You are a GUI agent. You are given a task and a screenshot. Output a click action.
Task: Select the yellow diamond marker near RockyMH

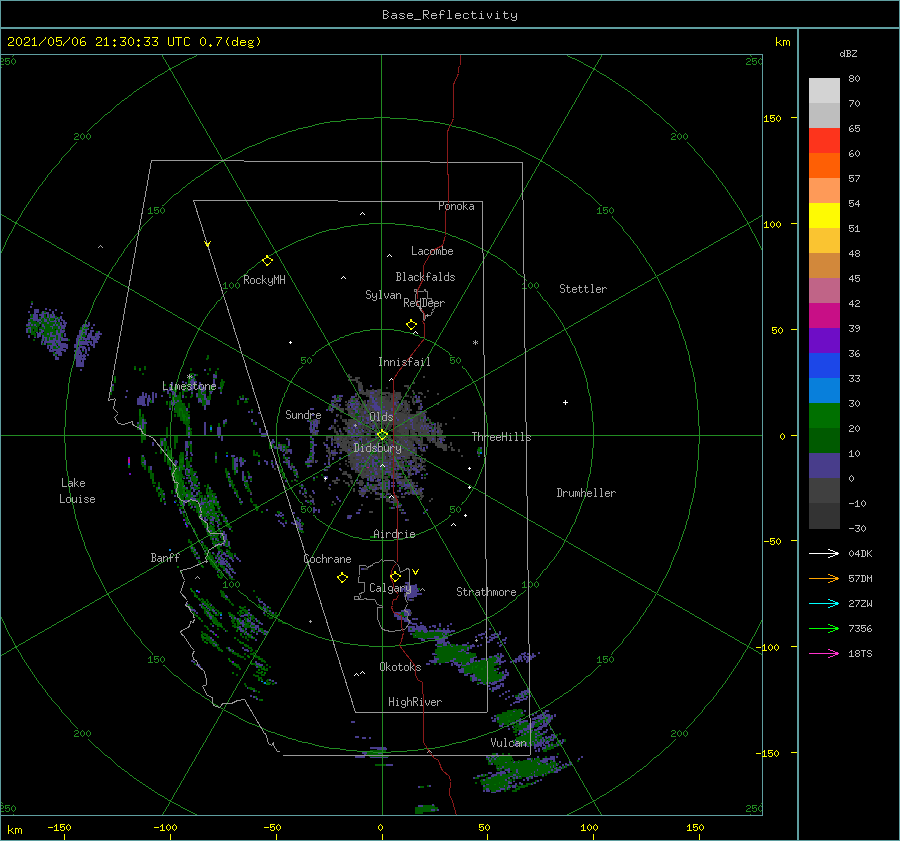(x=267, y=261)
